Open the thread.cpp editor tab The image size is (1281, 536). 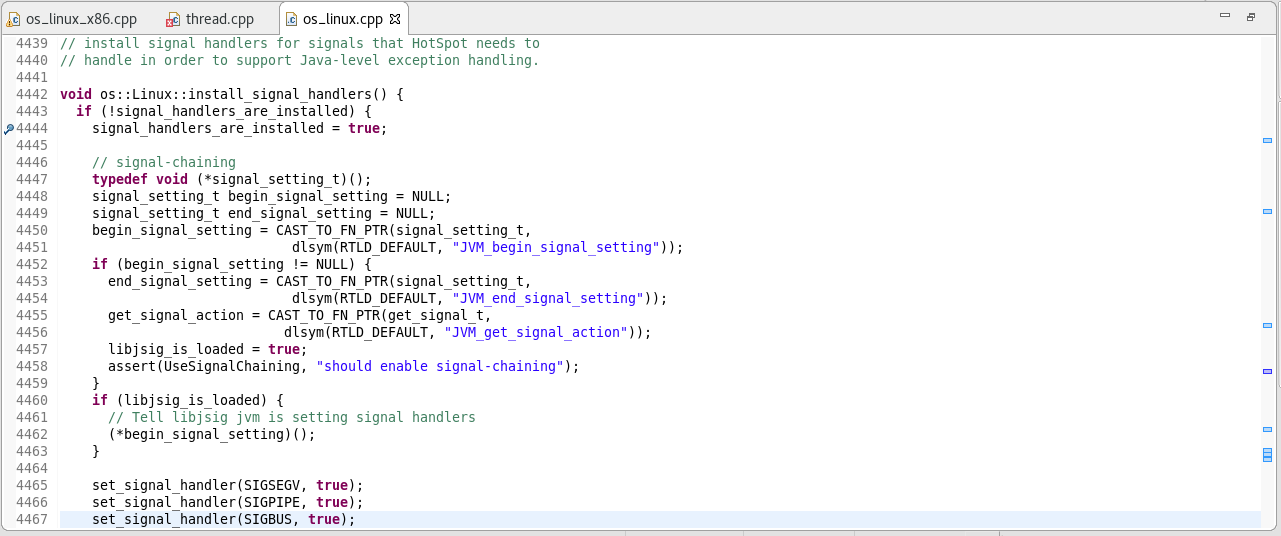(219, 19)
